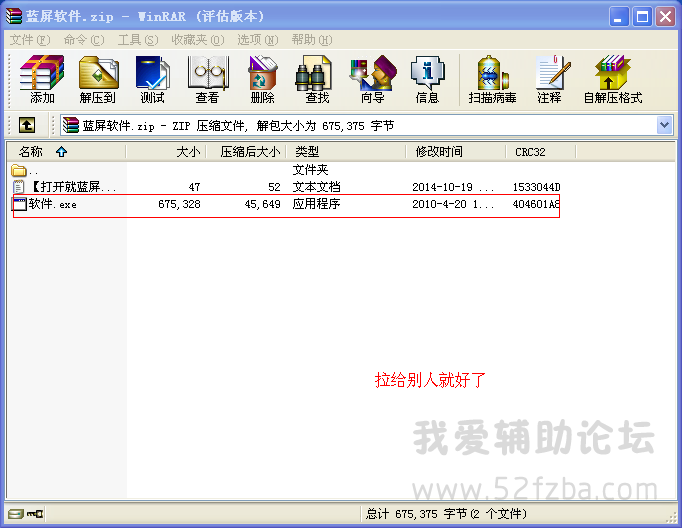Screen dimensions: 682x528
Task: Open the File (文件) menu
Action: point(30,40)
